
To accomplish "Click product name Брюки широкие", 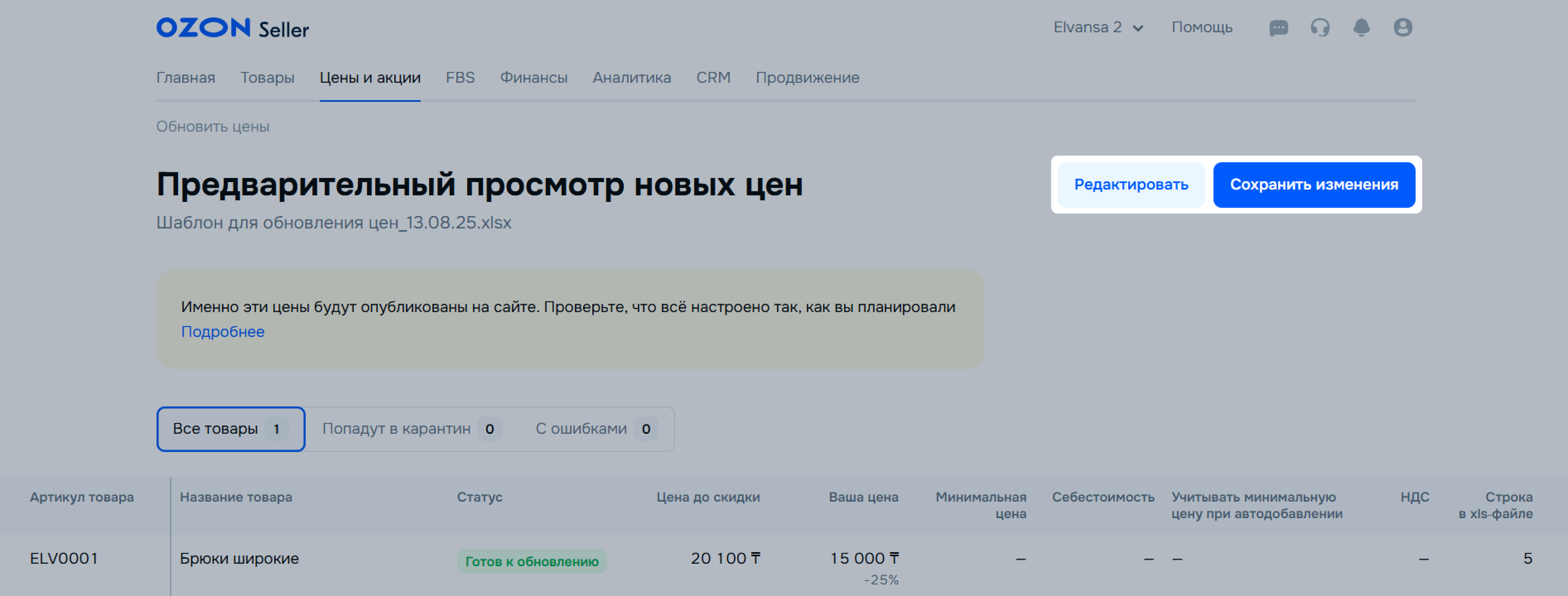I will coord(239,559).
